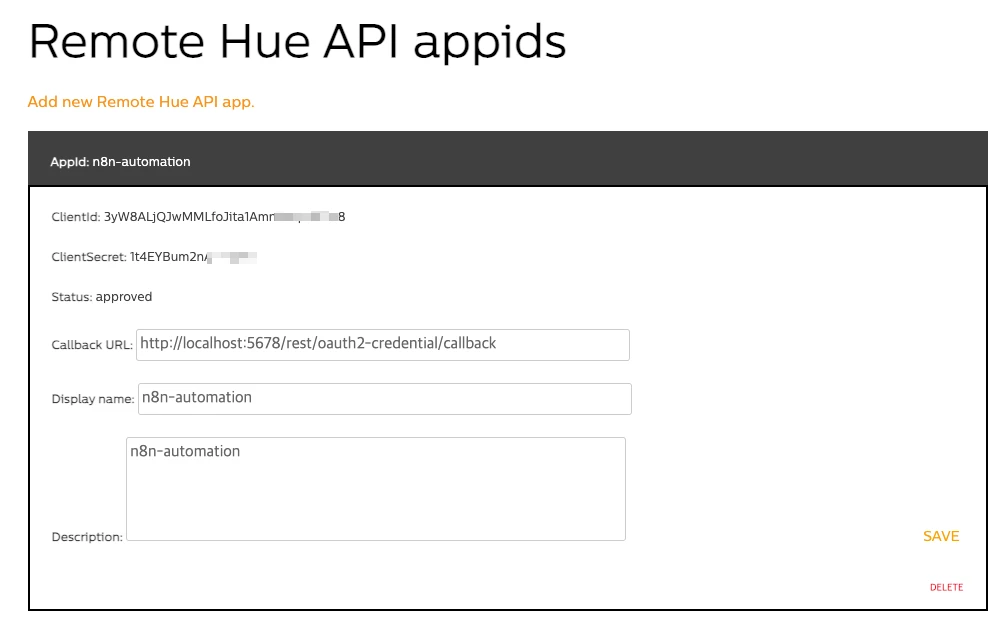This screenshot has height=625, width=992.
Task: Click the final 8 character of the ClientId
Action: click(342, 217)
